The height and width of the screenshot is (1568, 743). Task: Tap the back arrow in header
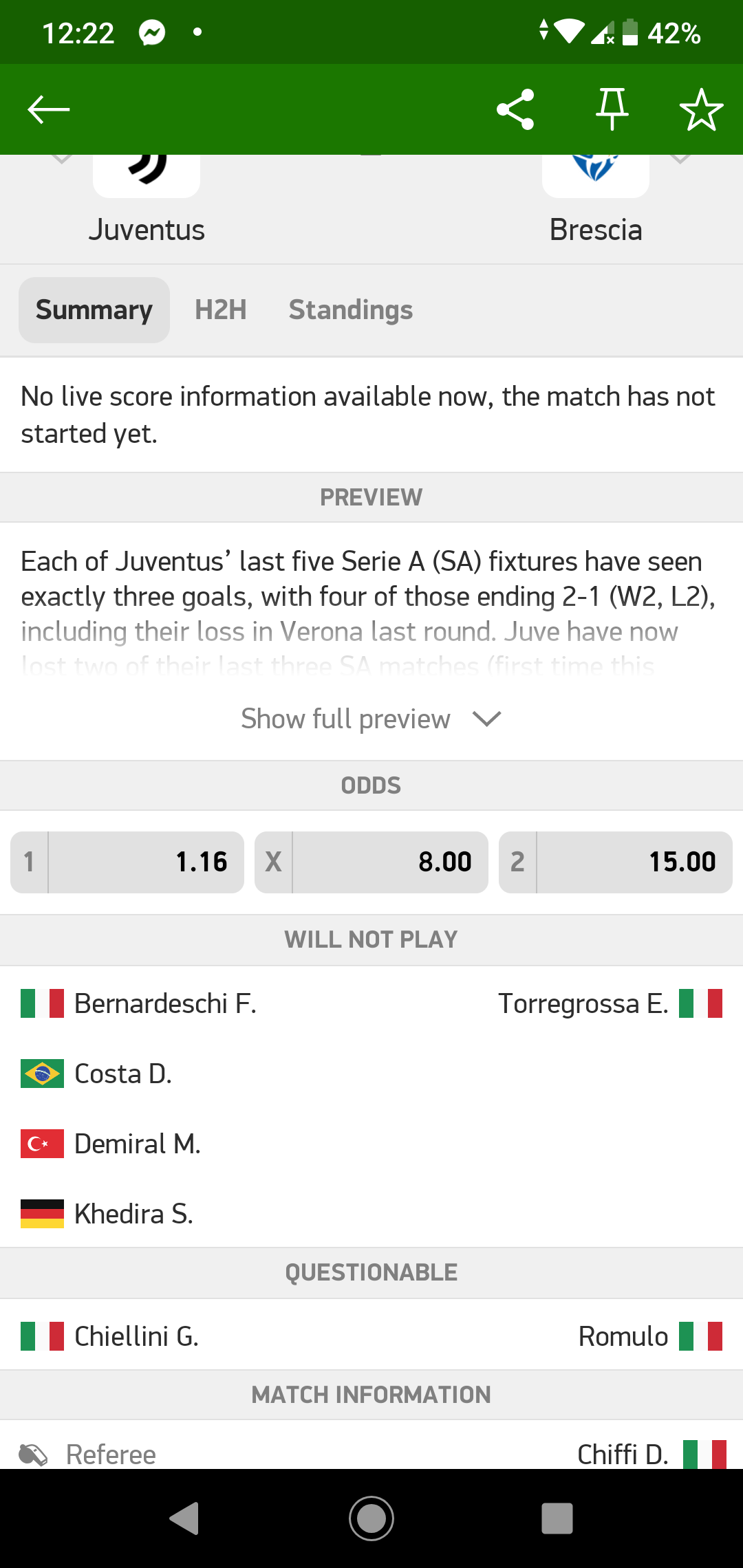[x=49, y=109]
